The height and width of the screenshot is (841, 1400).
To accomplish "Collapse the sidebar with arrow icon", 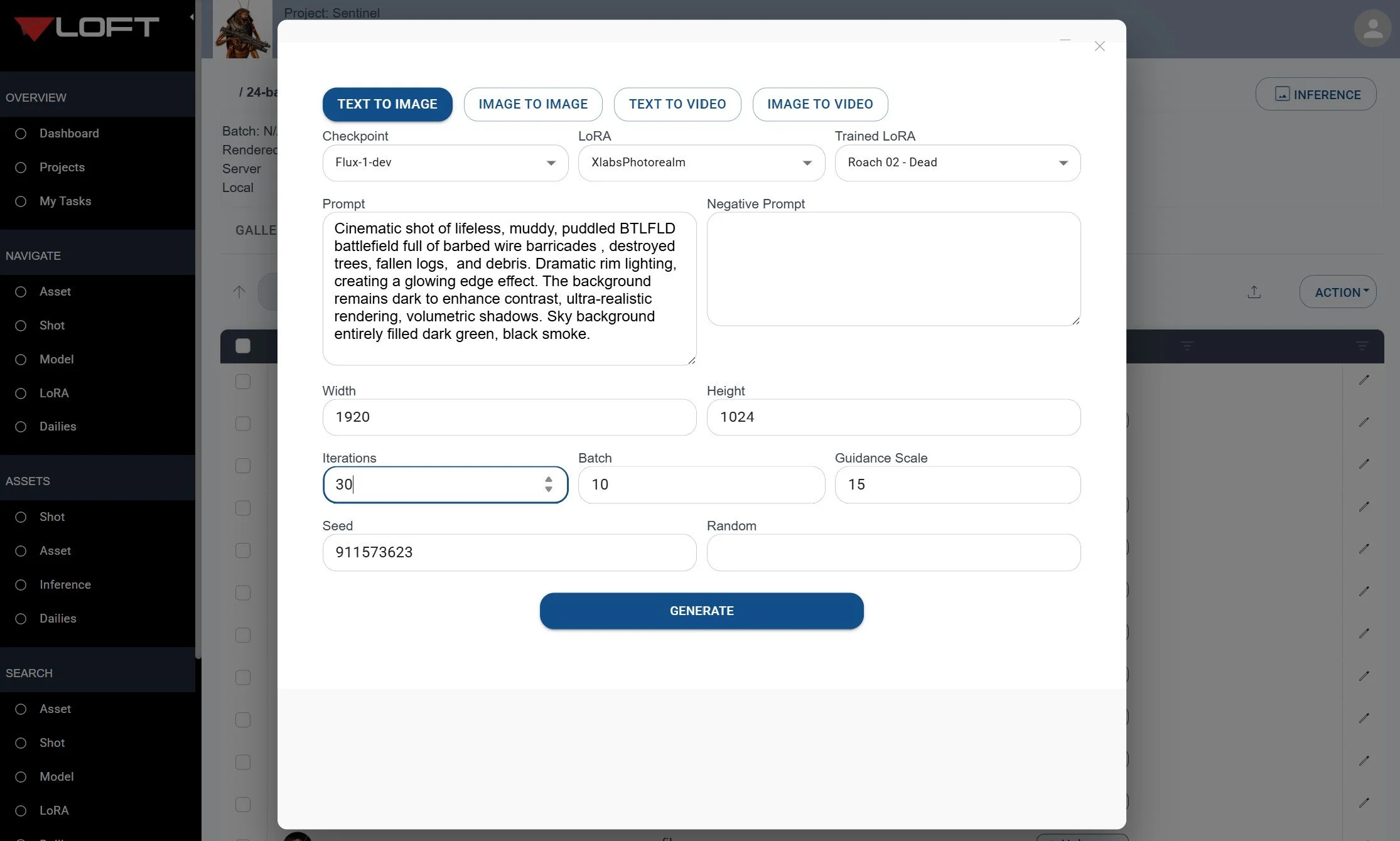I will tap(191, 17).
